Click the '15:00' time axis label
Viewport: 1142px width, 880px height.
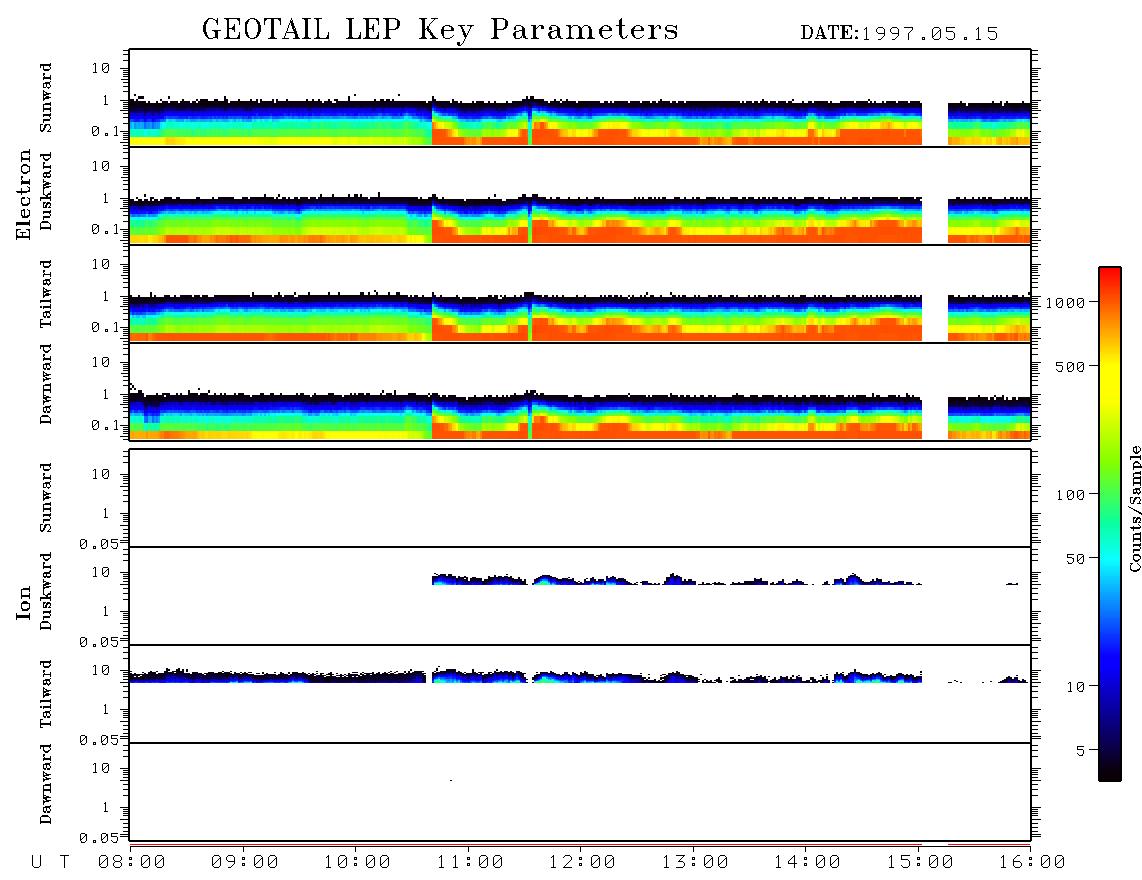[x=920, y=863]
